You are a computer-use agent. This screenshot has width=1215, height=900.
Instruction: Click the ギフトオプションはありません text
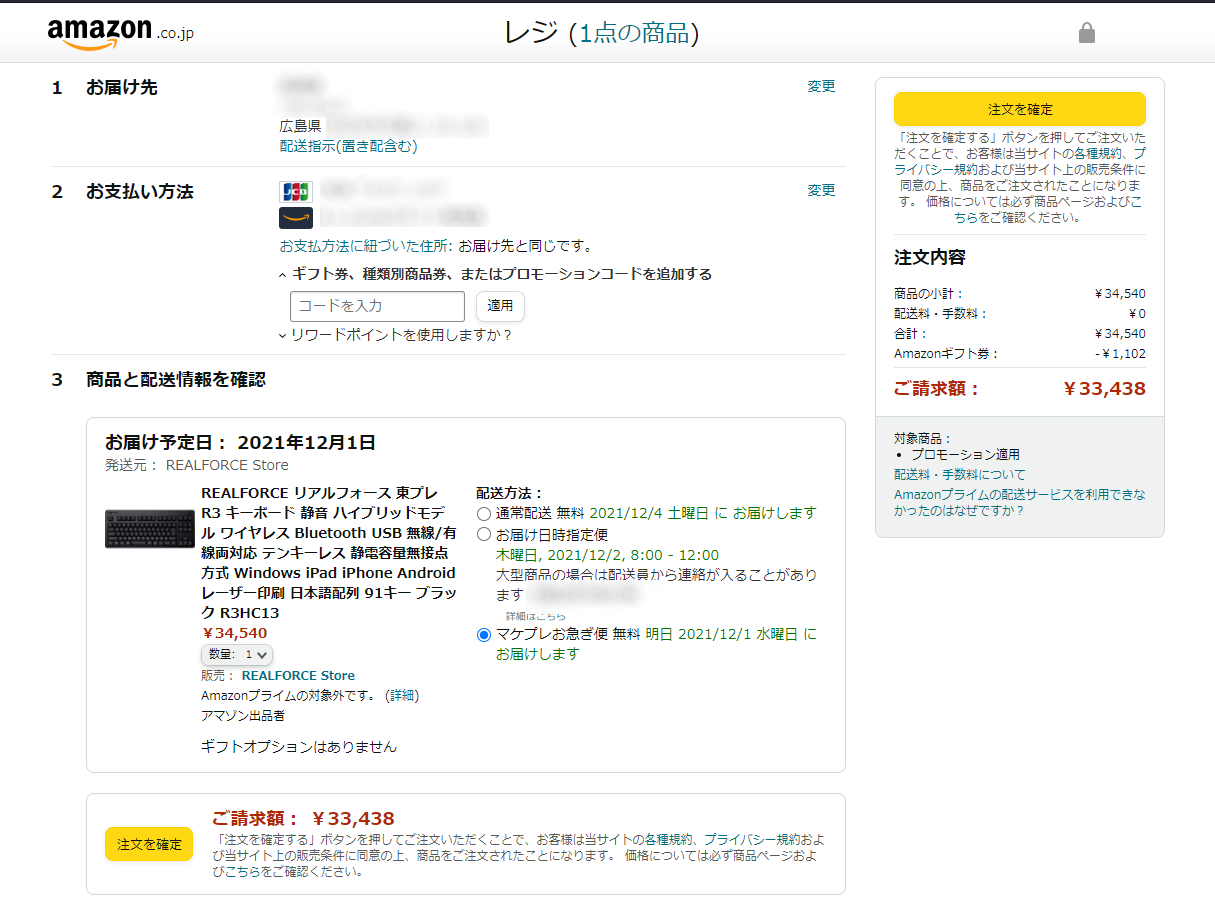[299, 747]
